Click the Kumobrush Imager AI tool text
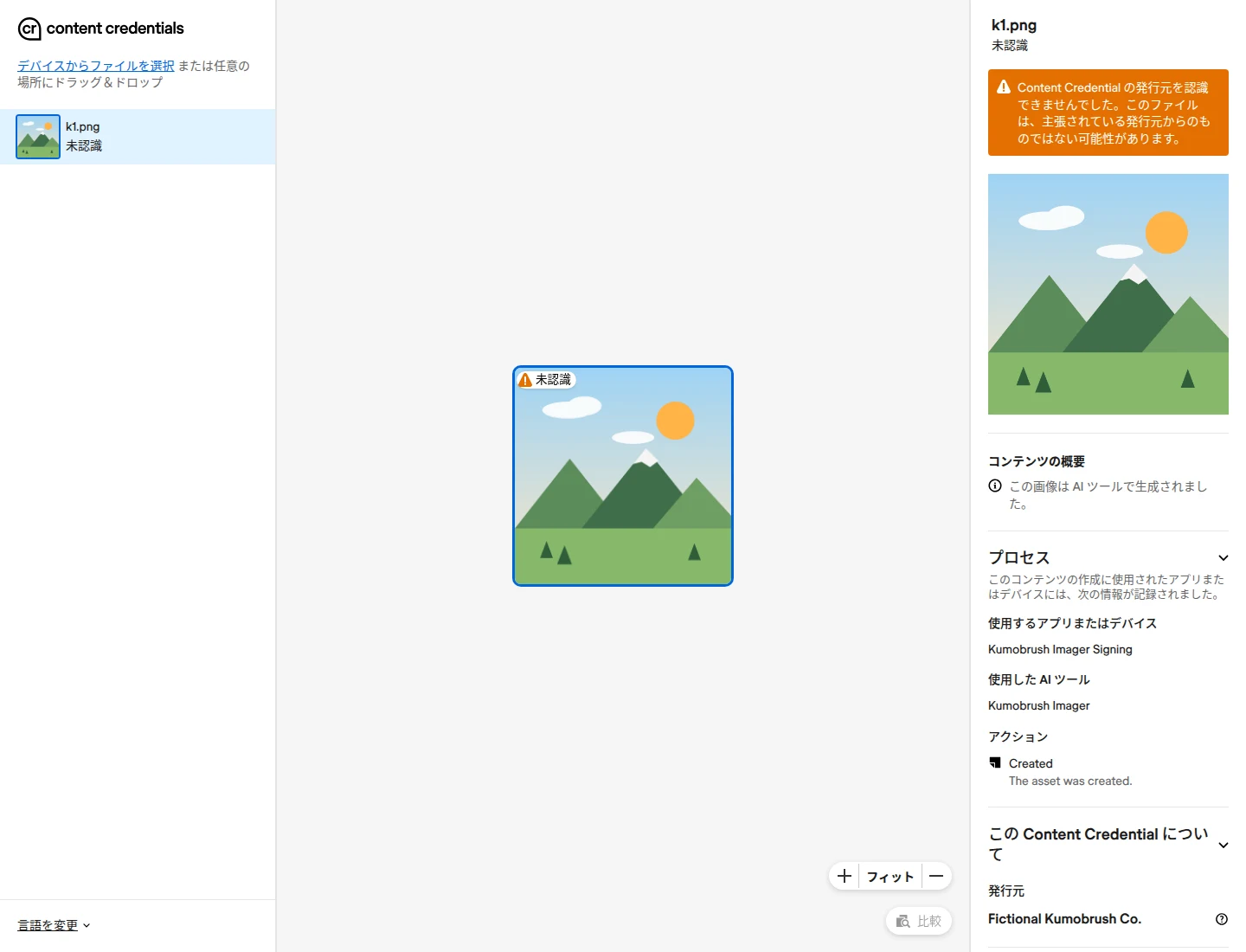This screenshot has width=1246, height=952. coord(1039,705)
